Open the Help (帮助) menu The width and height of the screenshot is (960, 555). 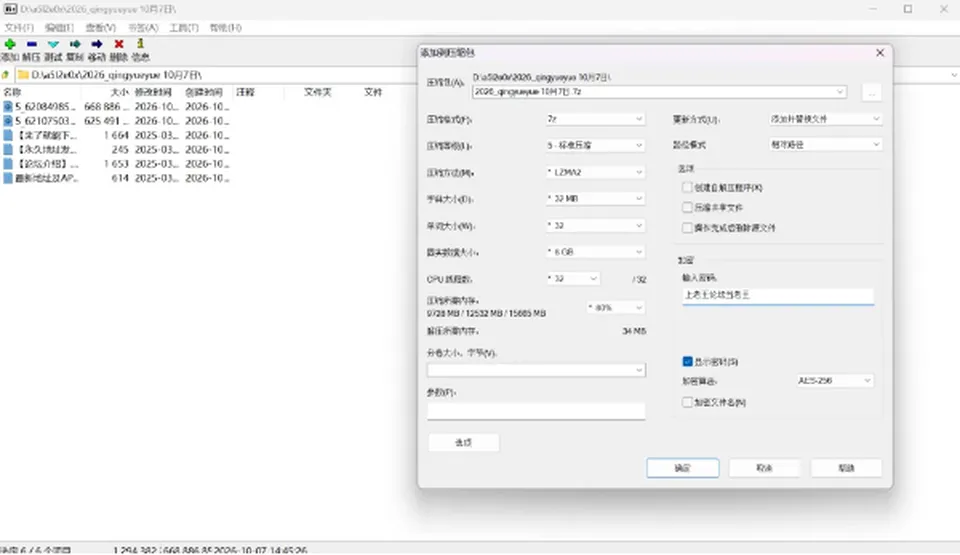225,28
